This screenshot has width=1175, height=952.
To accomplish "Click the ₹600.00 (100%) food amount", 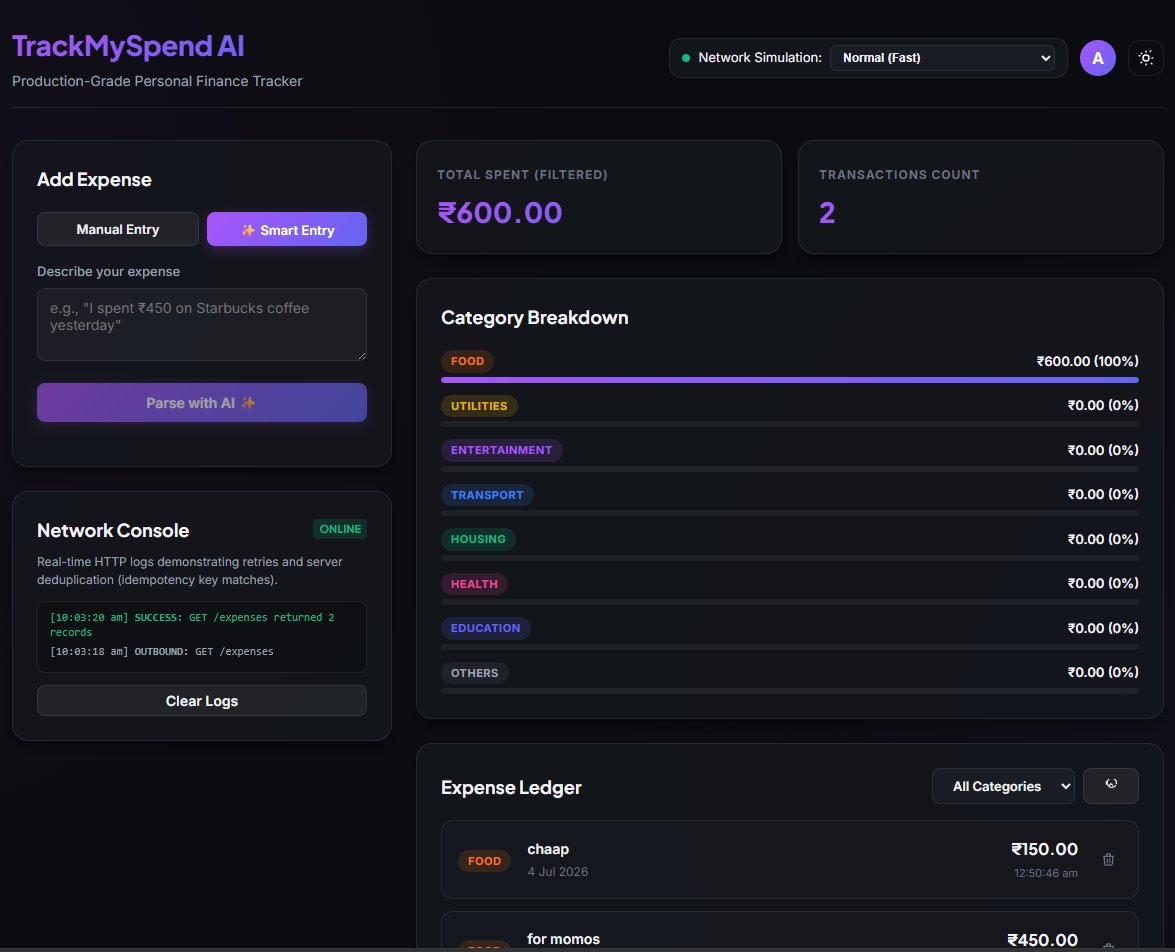I will tap(1087, 361).
